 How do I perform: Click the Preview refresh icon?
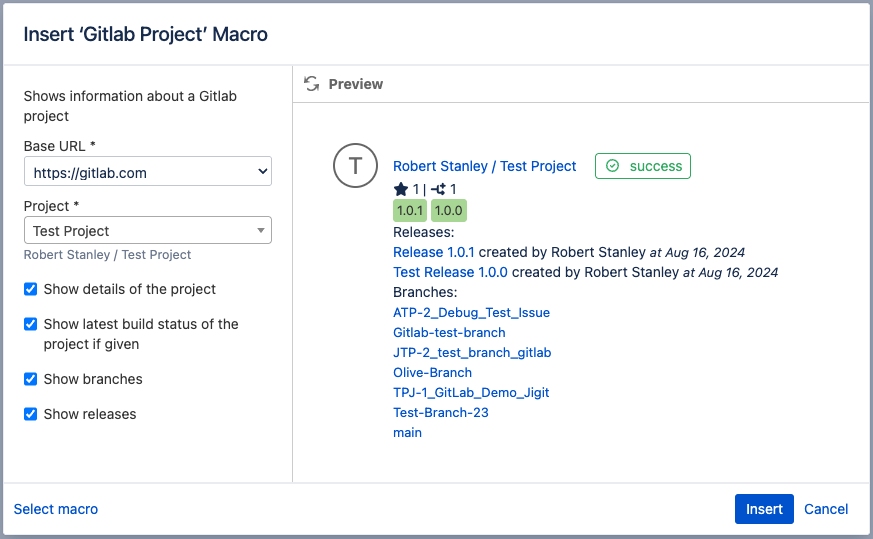[x=312, y=84]
